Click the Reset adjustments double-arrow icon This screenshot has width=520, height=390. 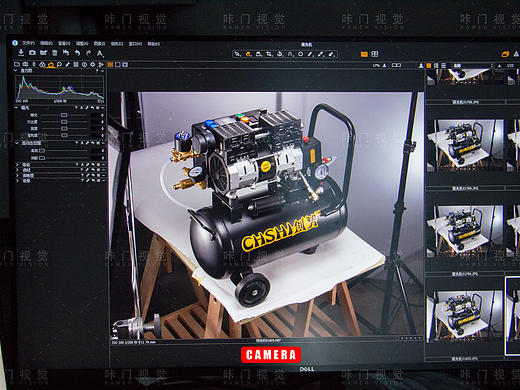66,53
